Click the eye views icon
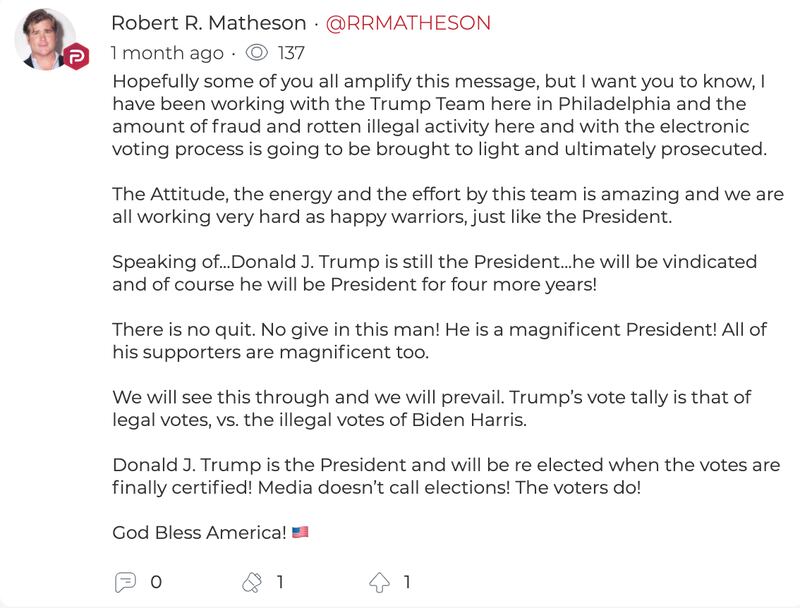800x608 pixels. pyautogui.click(x=256, y=53)
